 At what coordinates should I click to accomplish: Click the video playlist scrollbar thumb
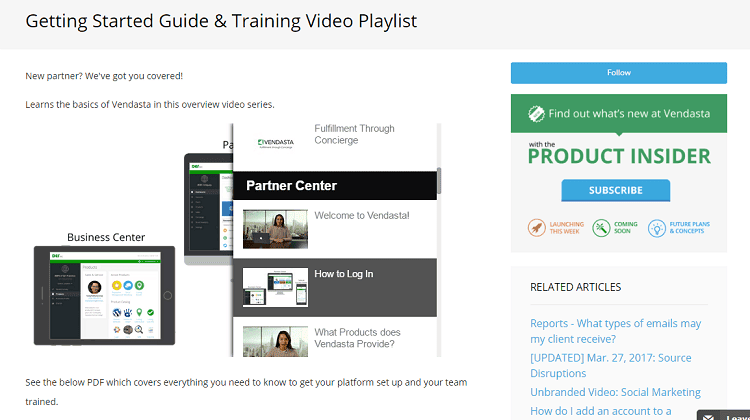pos(439,181)
